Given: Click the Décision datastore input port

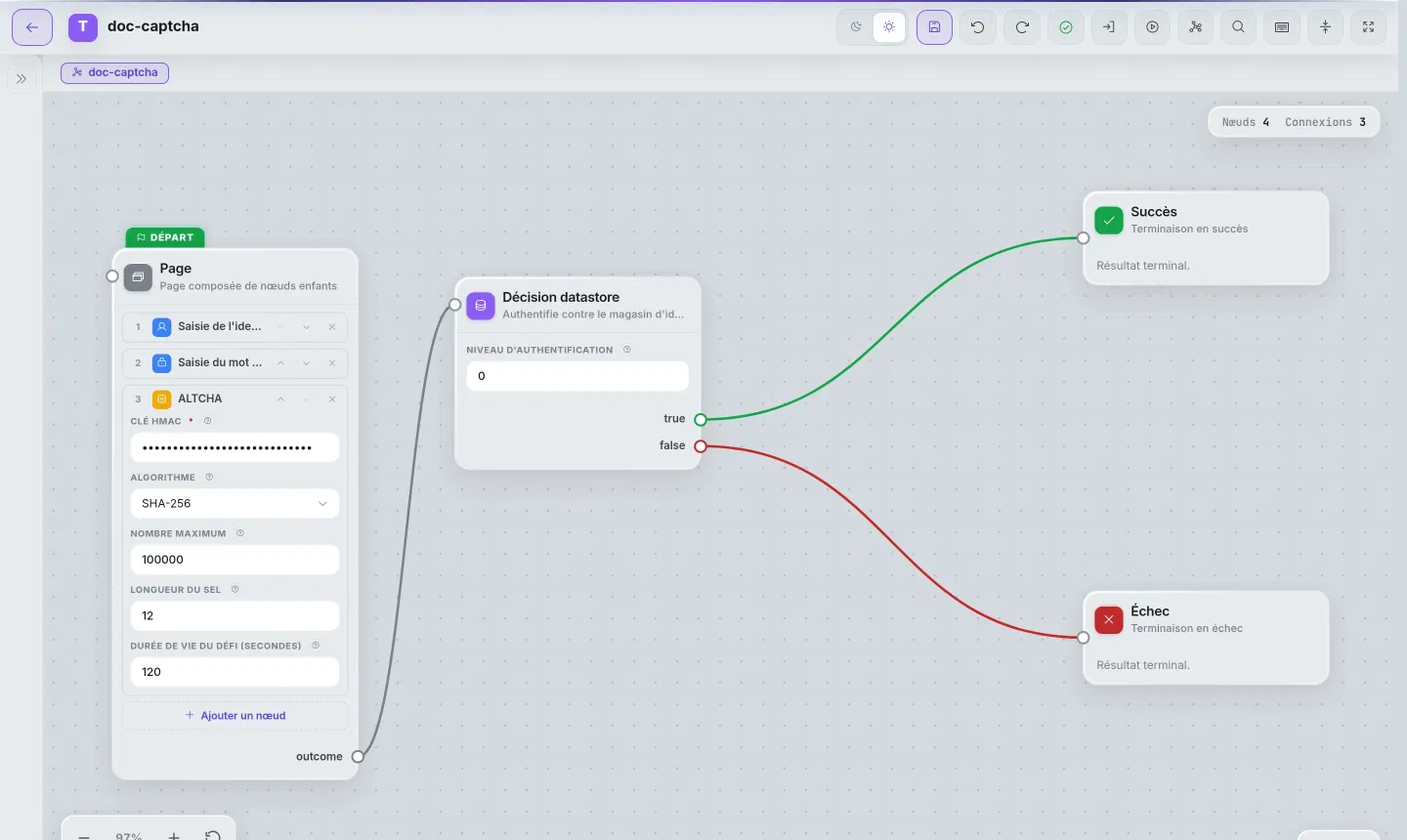Looking at the screenshot, I should (x=455, y=305).
